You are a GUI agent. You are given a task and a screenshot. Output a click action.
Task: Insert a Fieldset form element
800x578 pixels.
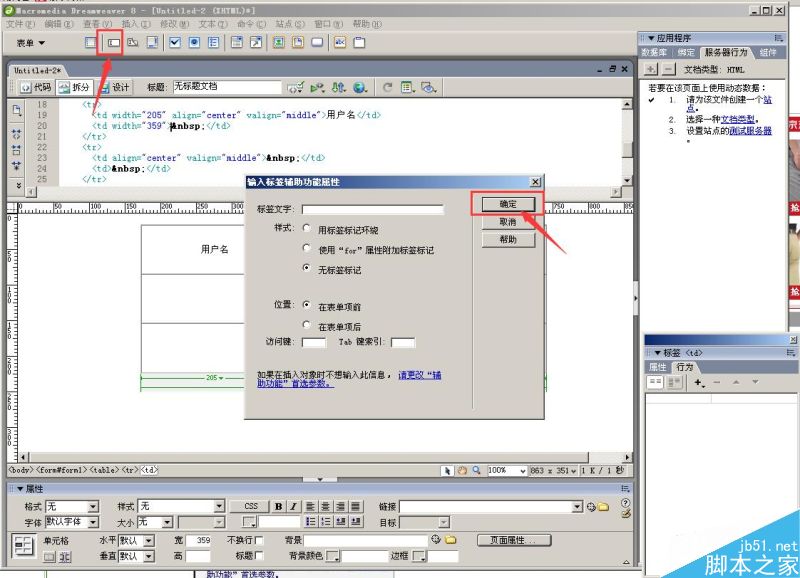tap(360, 42)
